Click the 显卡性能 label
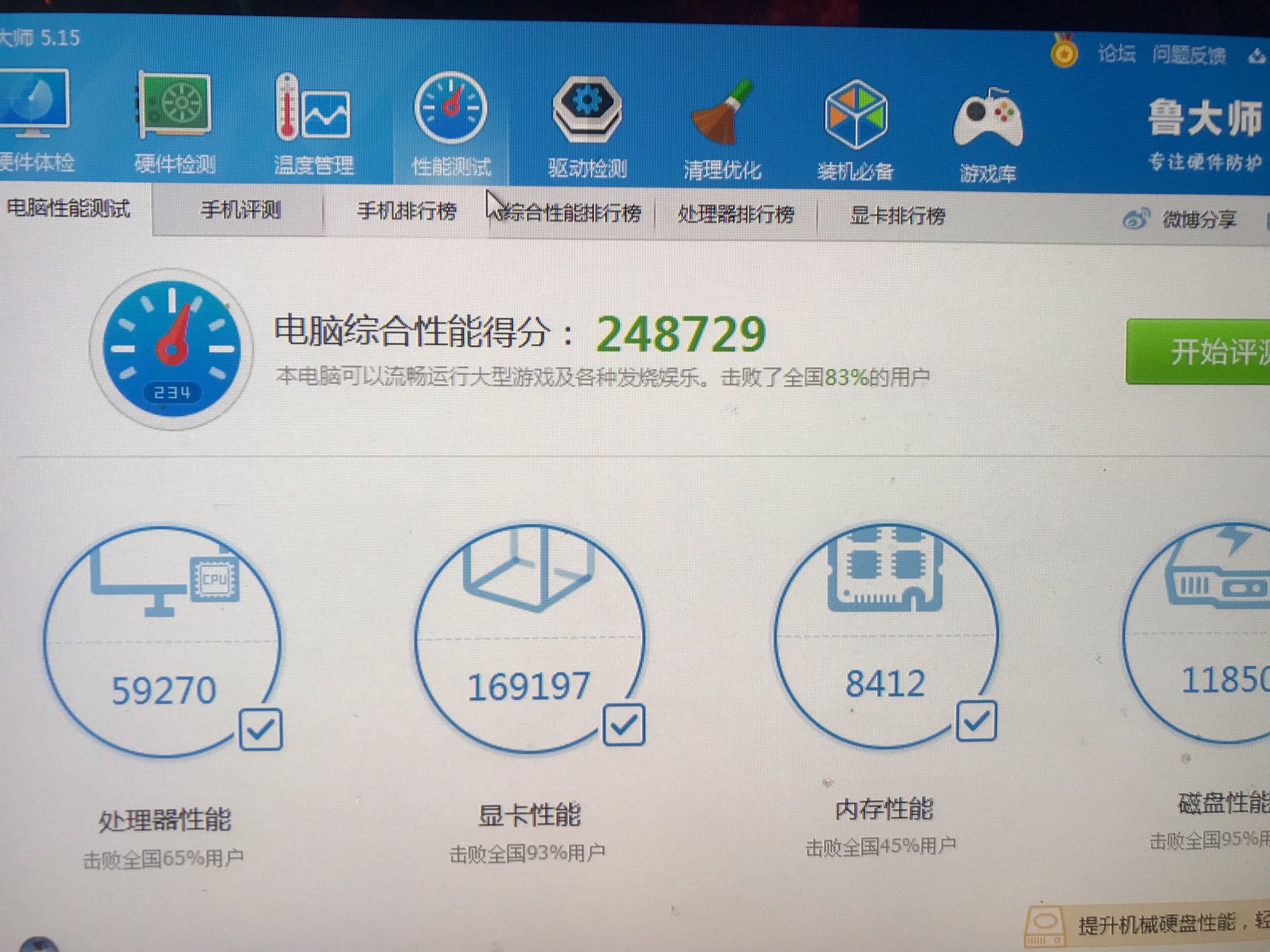Viewport: 1270px width, 952px height. pyautogui.click(x=529, y=815)
